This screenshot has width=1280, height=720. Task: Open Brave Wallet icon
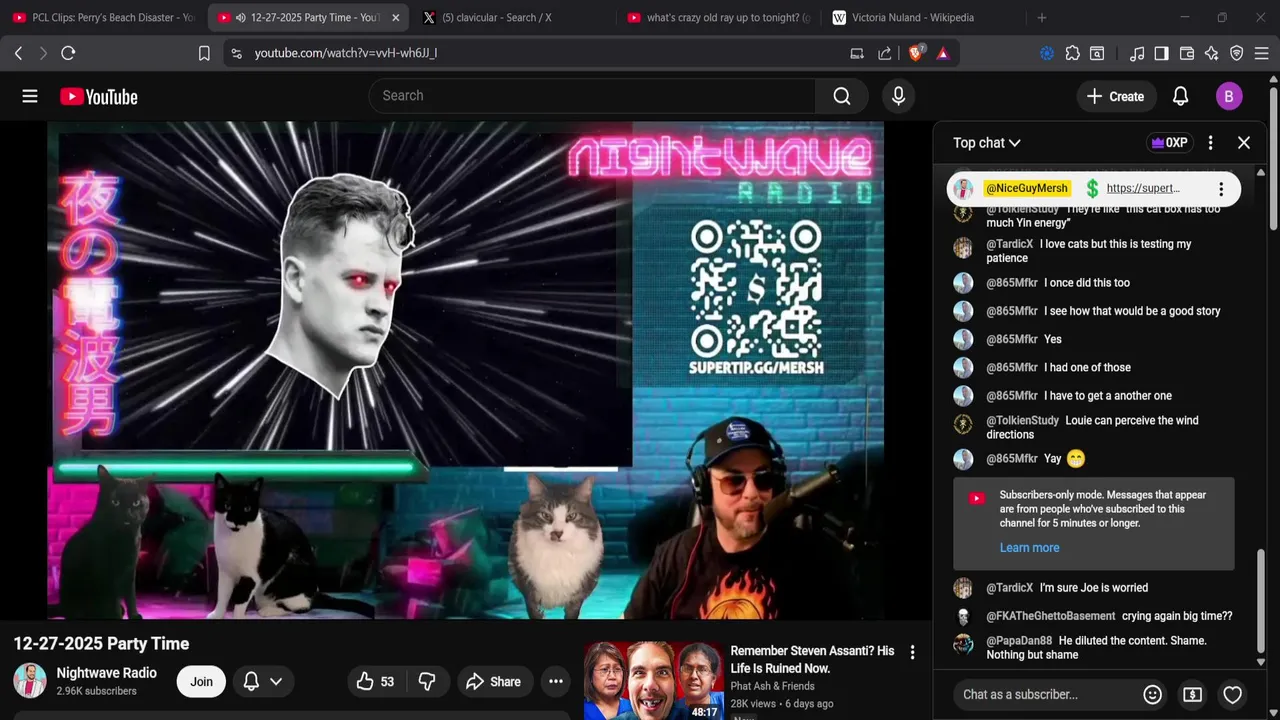(x=1187, y=53)
